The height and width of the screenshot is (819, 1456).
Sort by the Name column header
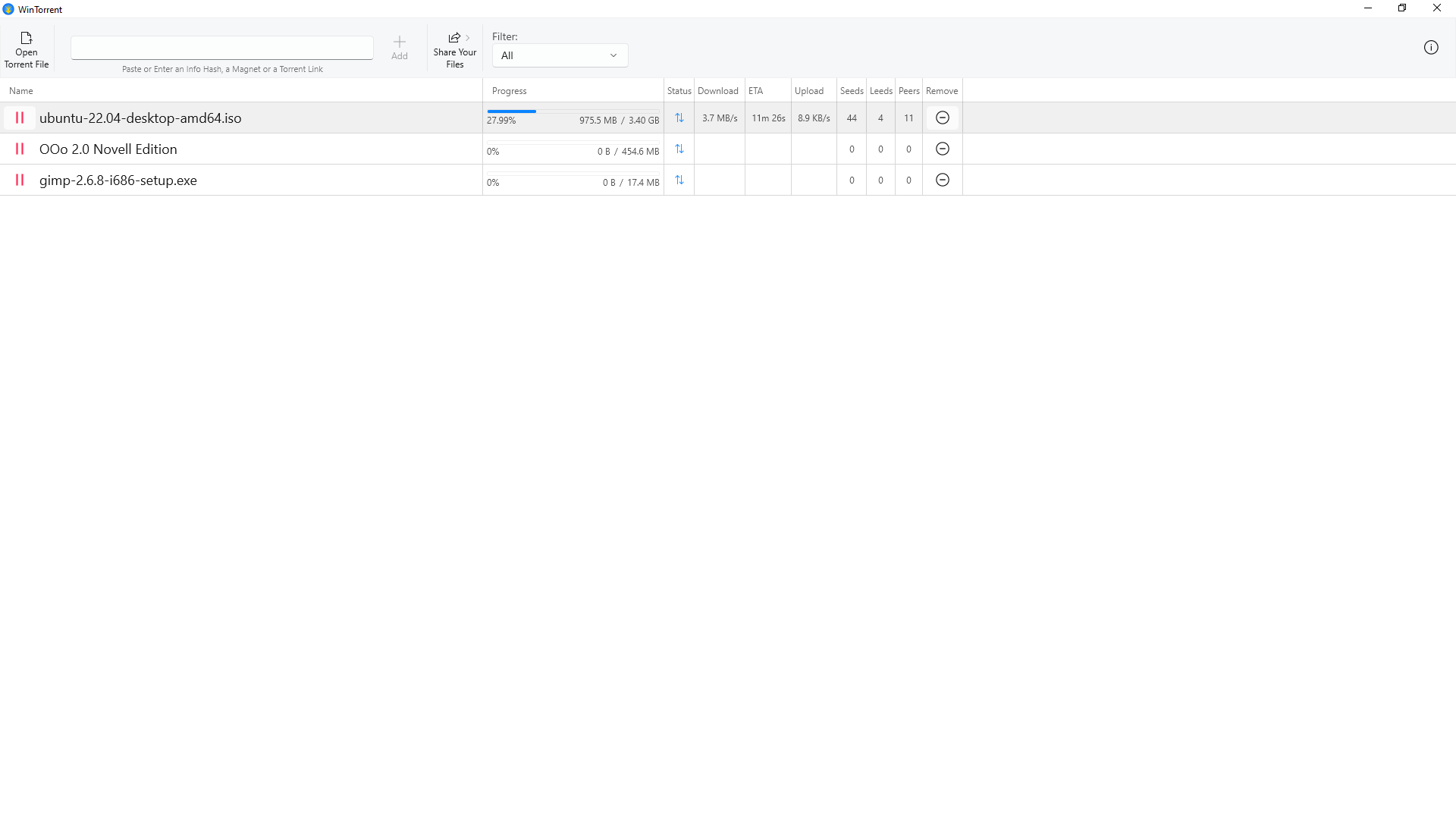pos(21,91)
